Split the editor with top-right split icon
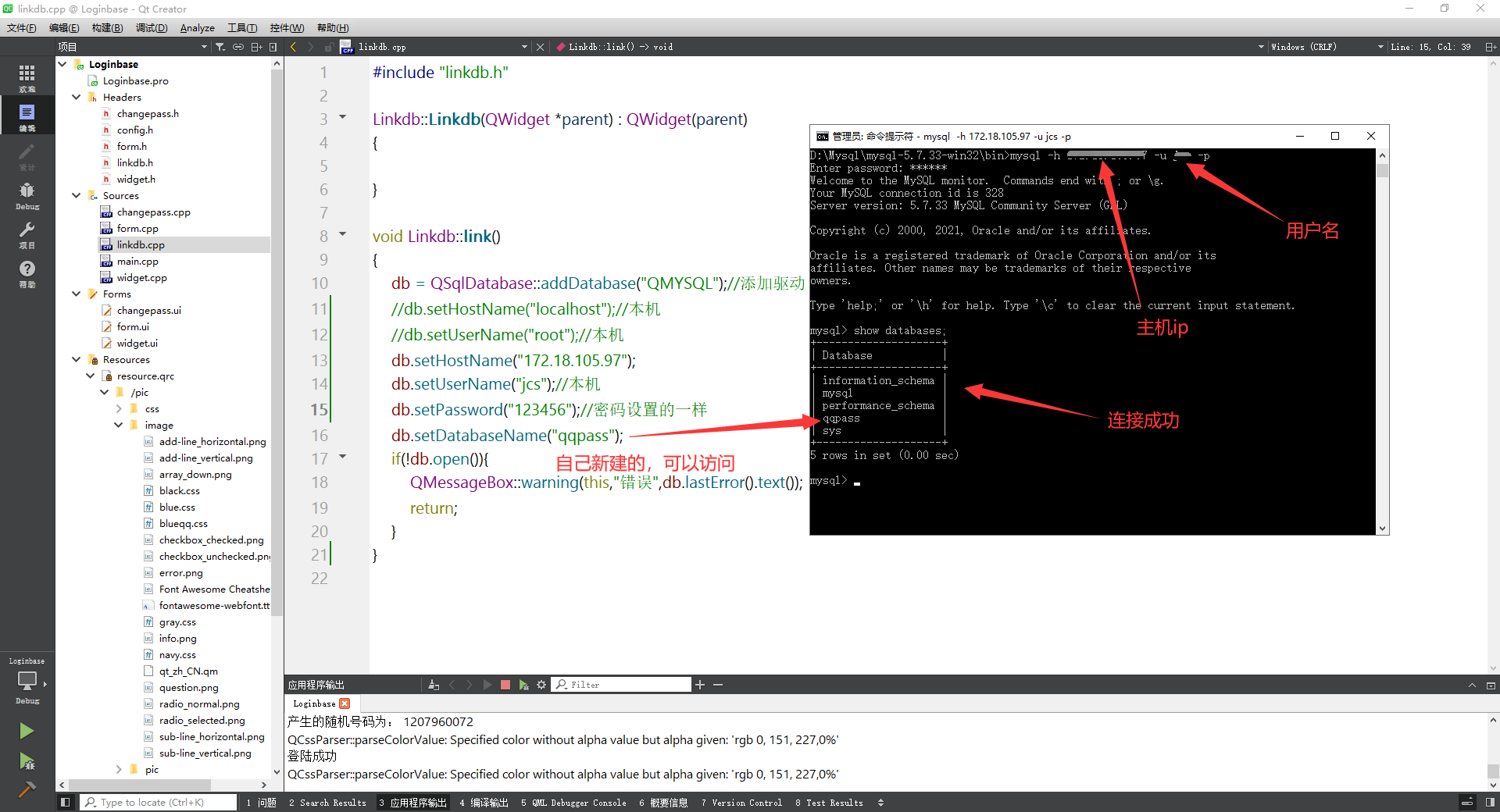Screen dimensions: 1500x812 coord(1491,47)
